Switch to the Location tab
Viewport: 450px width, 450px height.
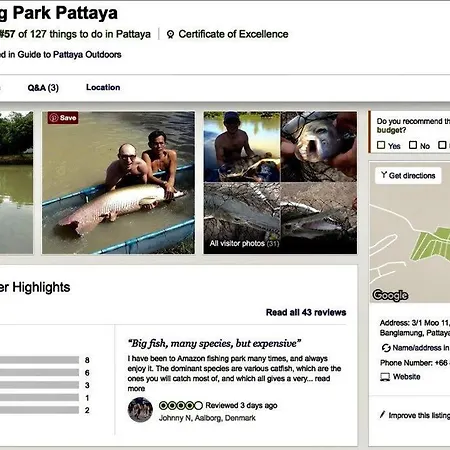(x=103, y=87)
